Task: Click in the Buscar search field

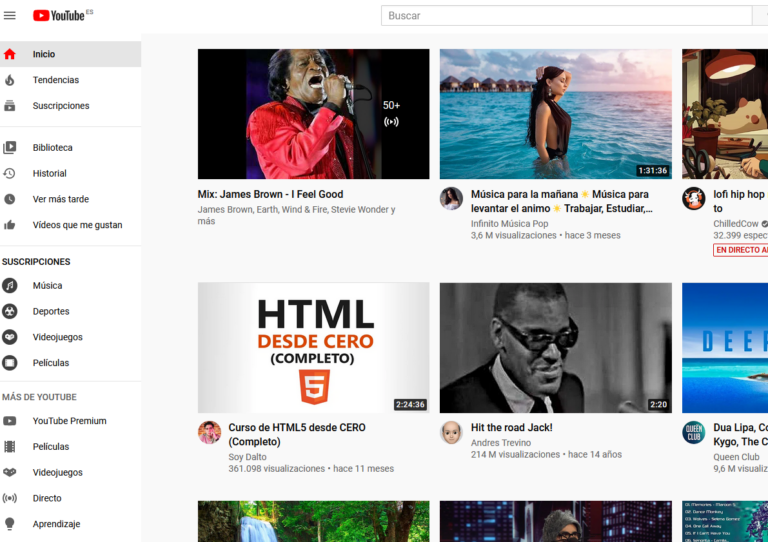Action: point(566,16)
